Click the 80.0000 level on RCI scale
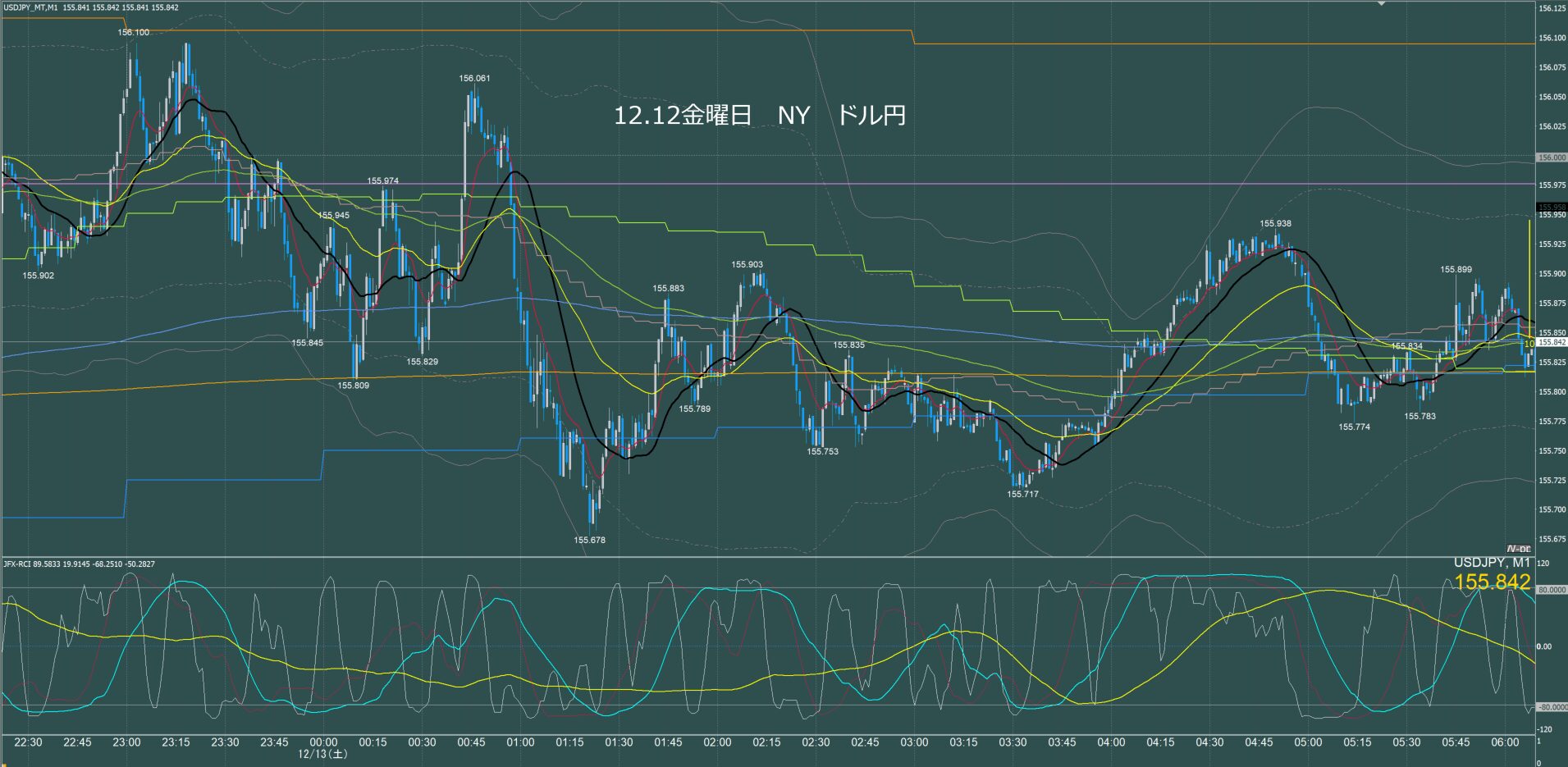This screenshot has width=1568, height=767. (1551, 591)
